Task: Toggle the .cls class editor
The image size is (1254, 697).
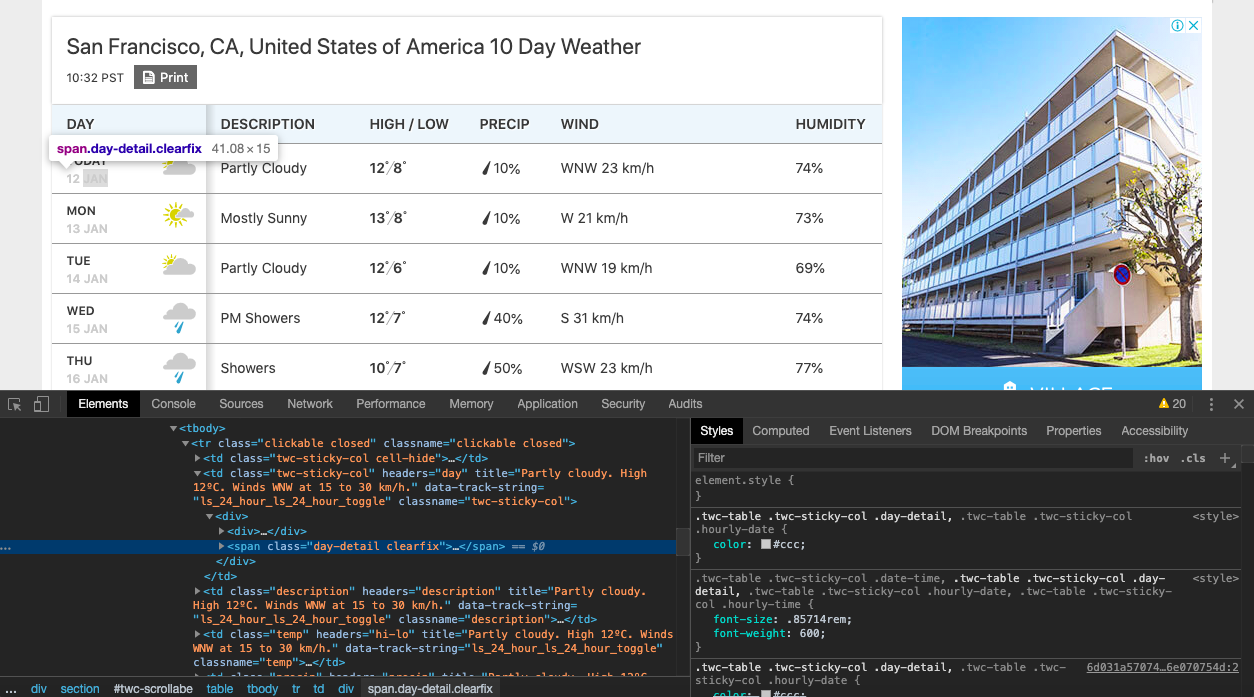Action: click(1195, 458)
